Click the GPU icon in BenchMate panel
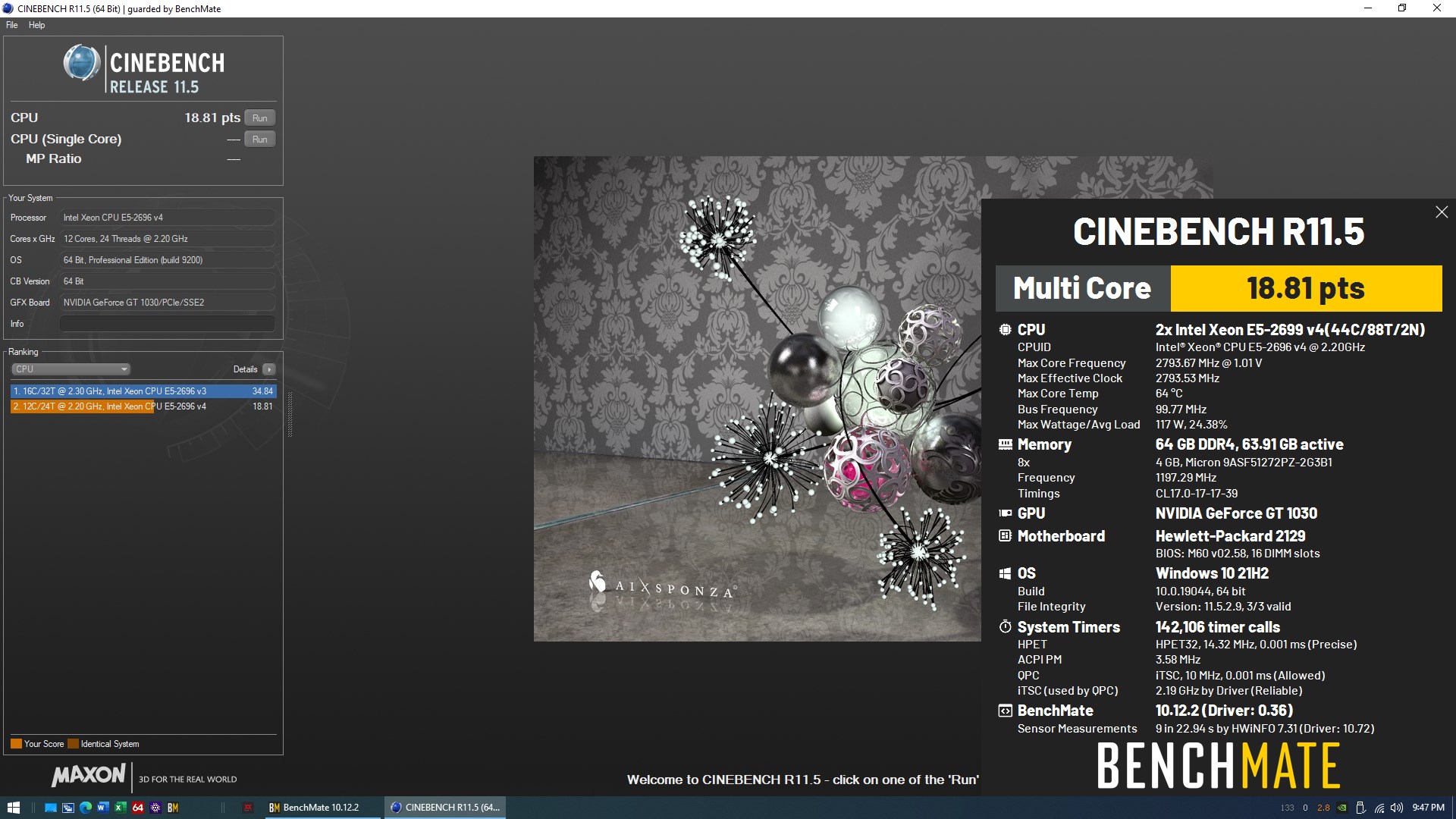Image resolution: width=1456 pixels, height=819 pixels. pos(1005,513)
